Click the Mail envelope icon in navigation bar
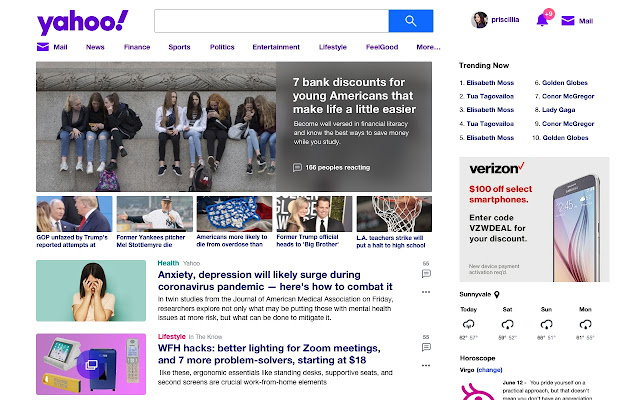 tap(42, 47)
